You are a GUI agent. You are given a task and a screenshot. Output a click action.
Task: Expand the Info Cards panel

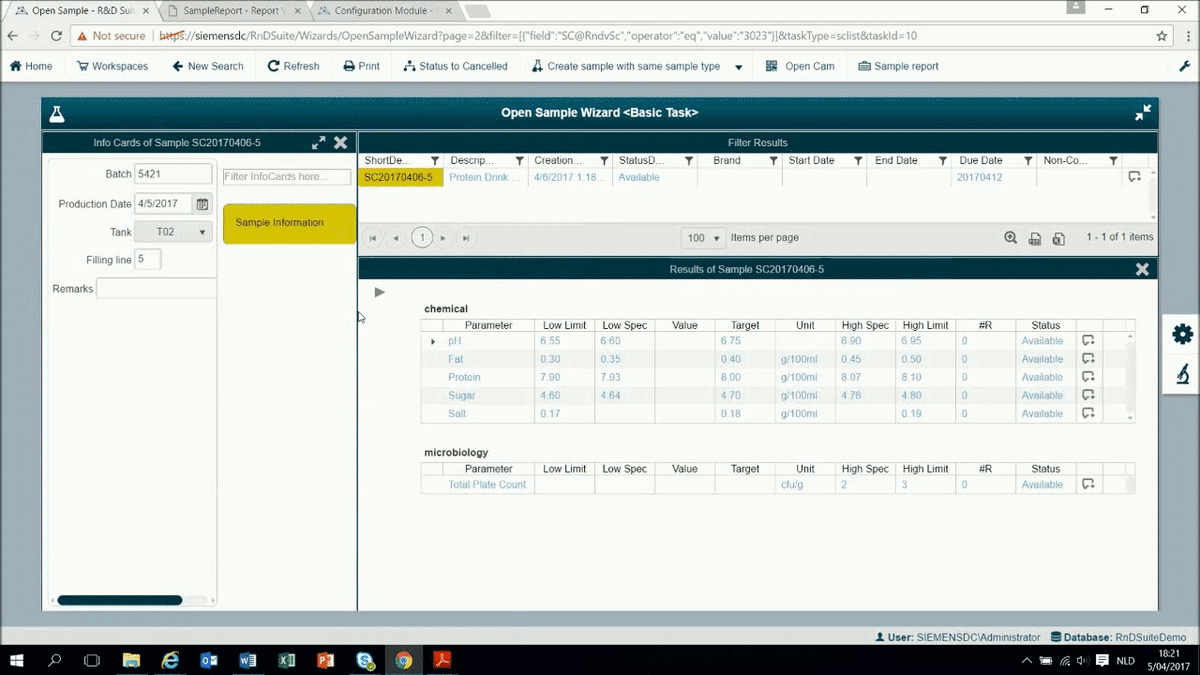[x=318, y=143]
